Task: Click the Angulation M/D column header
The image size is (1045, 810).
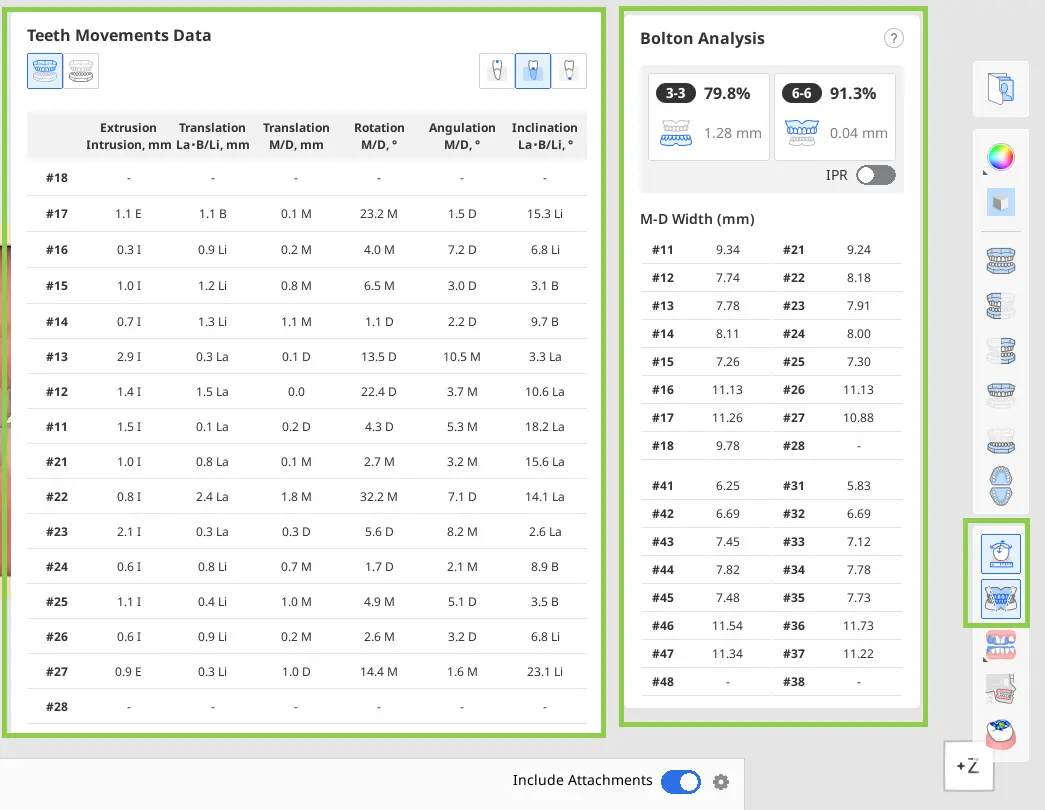Action: (x=462, y=136)
